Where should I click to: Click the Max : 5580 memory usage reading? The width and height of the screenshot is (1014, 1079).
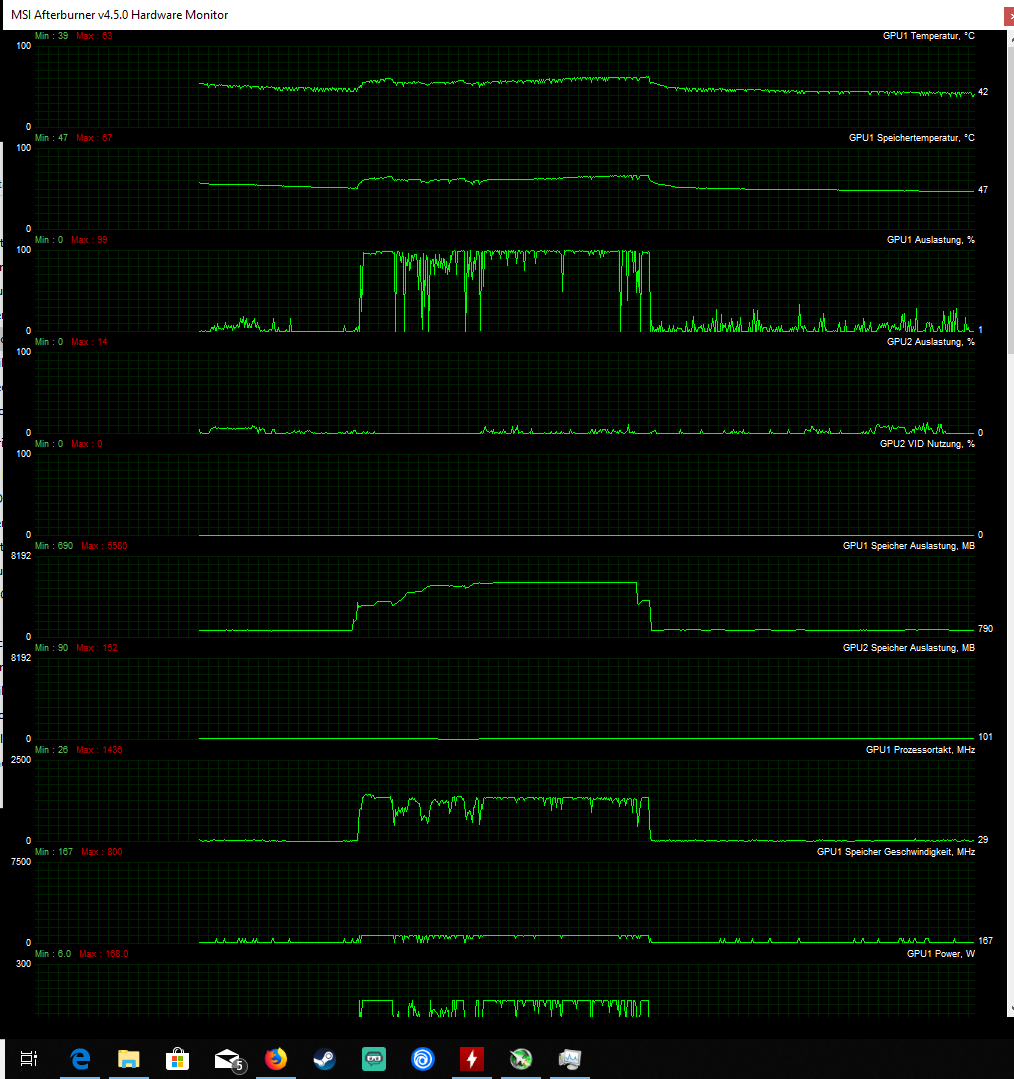tap(105, 546)
